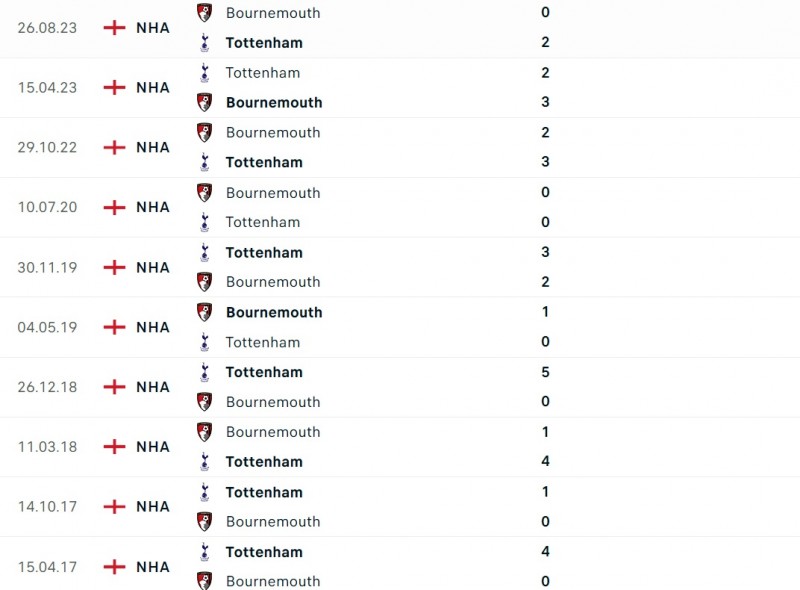Click England flag for 26.12.18 match
800x590 pixels.
pos(115,387)
